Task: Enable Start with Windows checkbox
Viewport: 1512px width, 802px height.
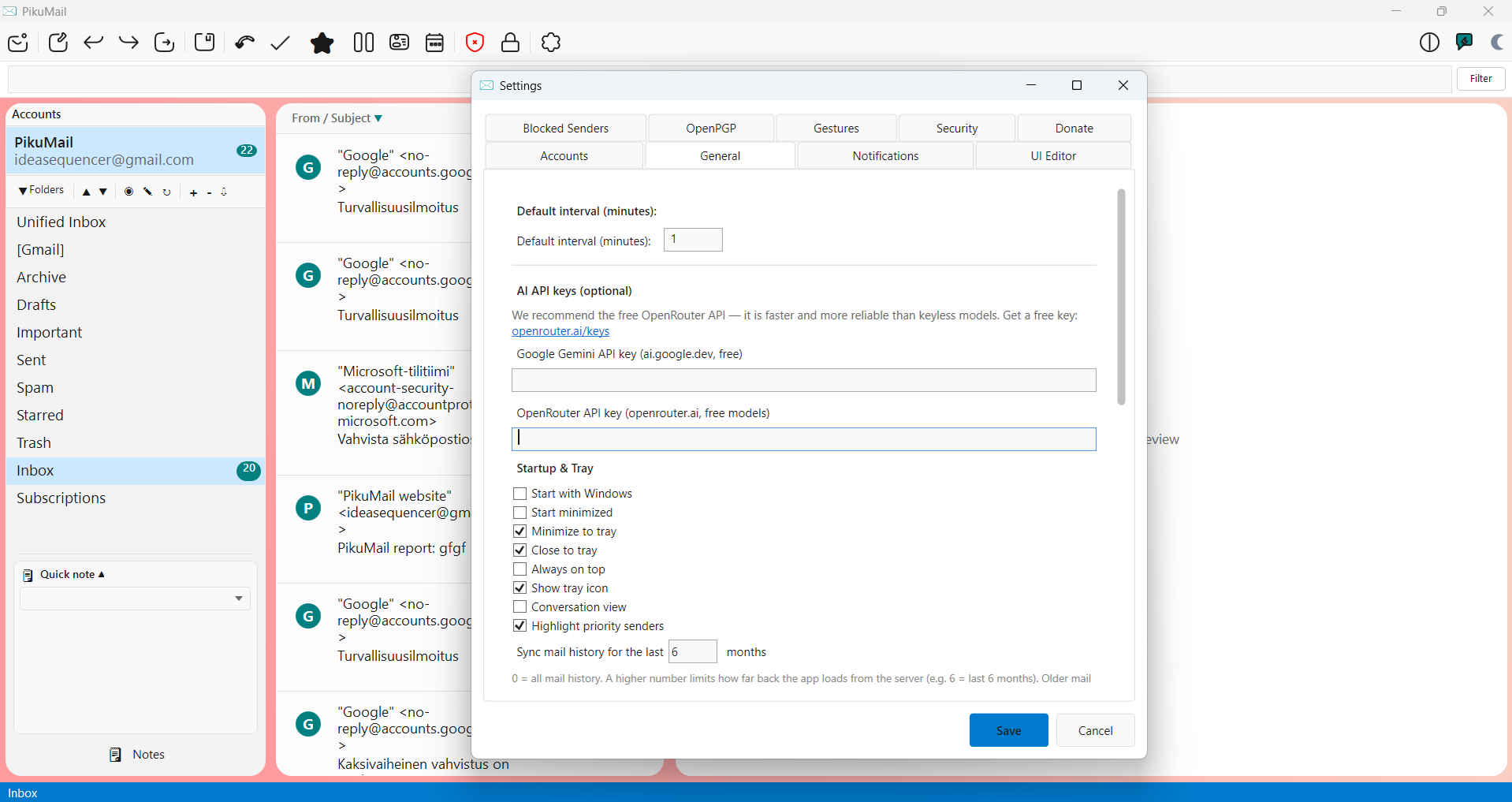Action: (520, 494)
